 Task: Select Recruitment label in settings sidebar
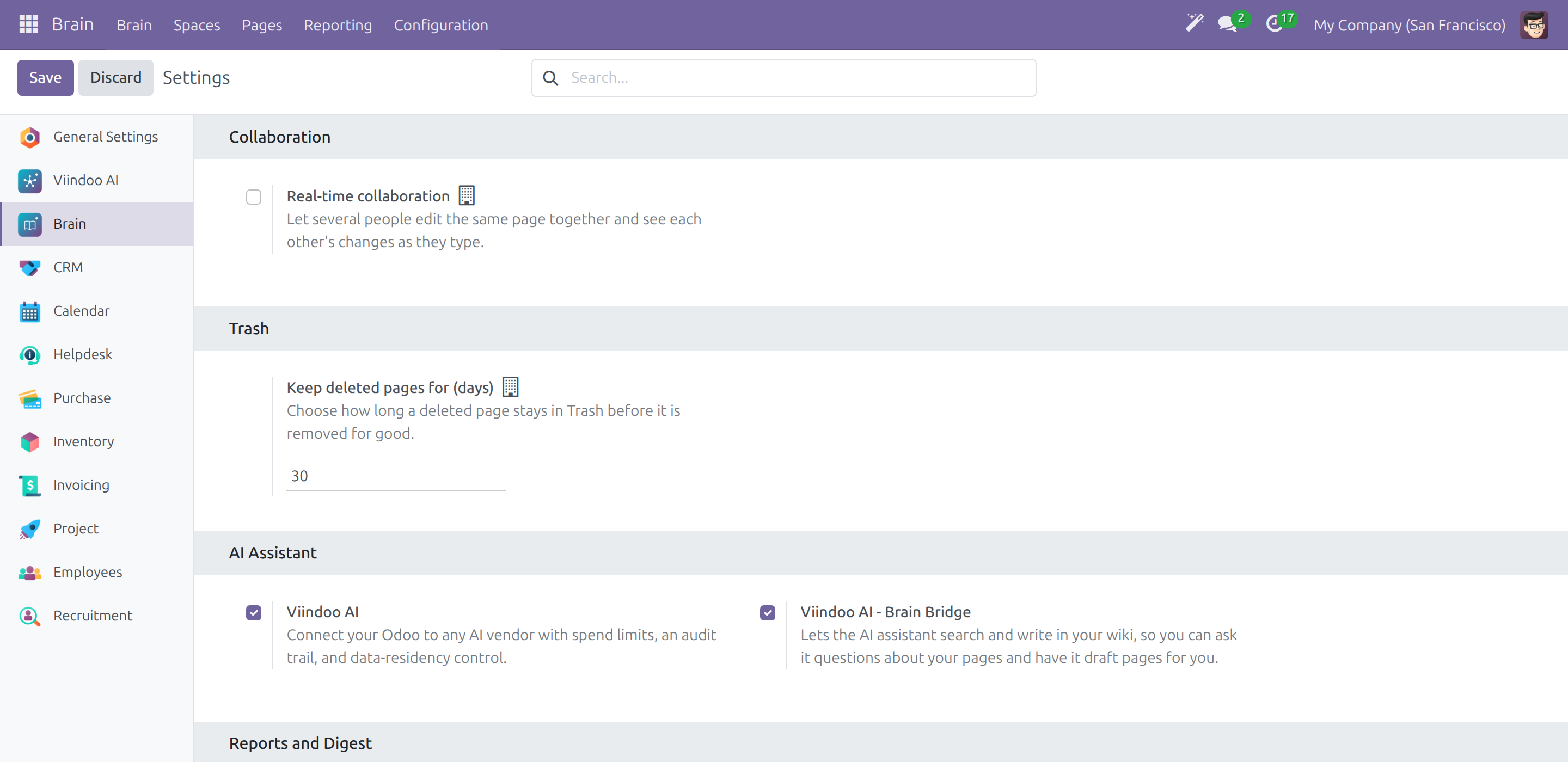click(93, 616)
